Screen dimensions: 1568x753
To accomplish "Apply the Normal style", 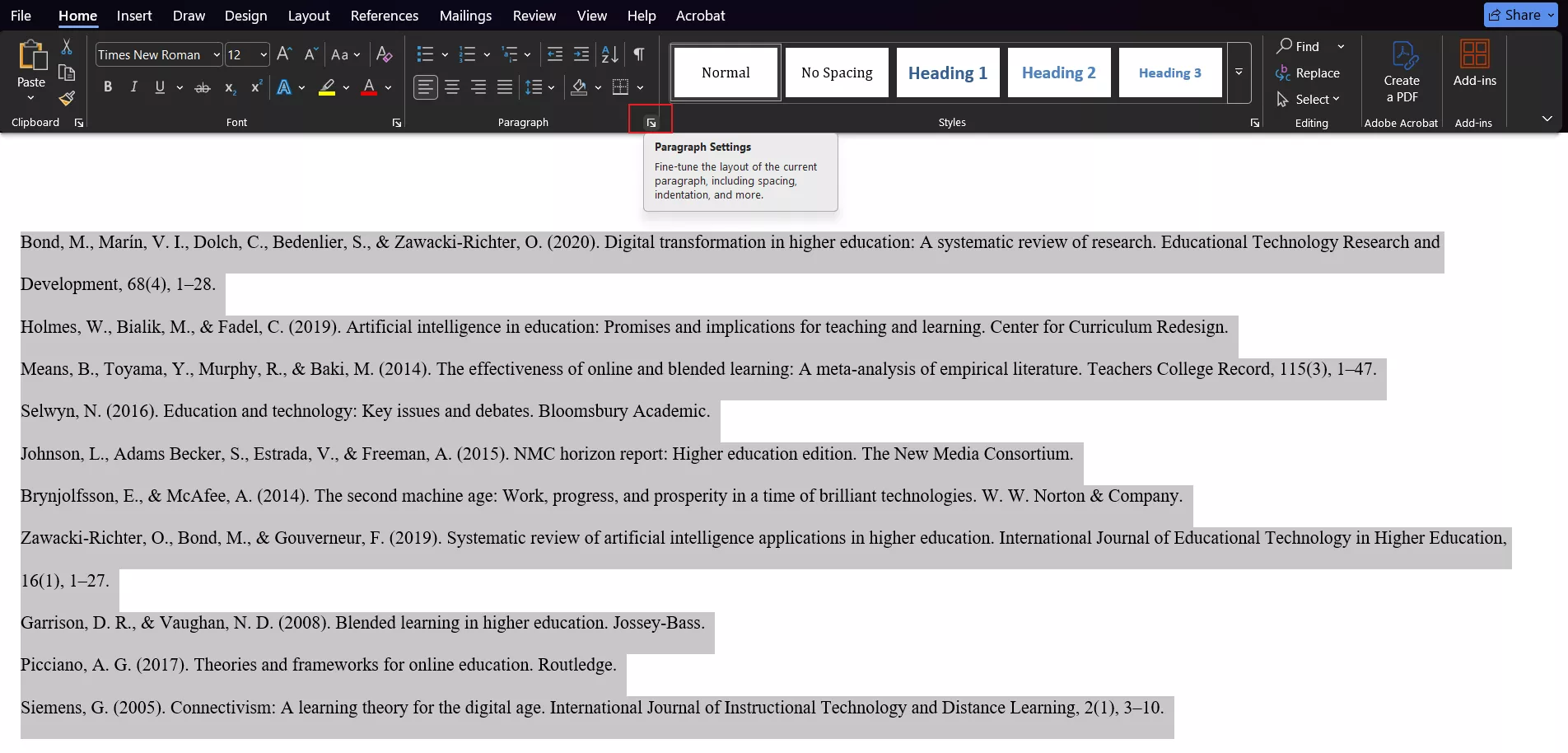I will [x=726, y=72].
